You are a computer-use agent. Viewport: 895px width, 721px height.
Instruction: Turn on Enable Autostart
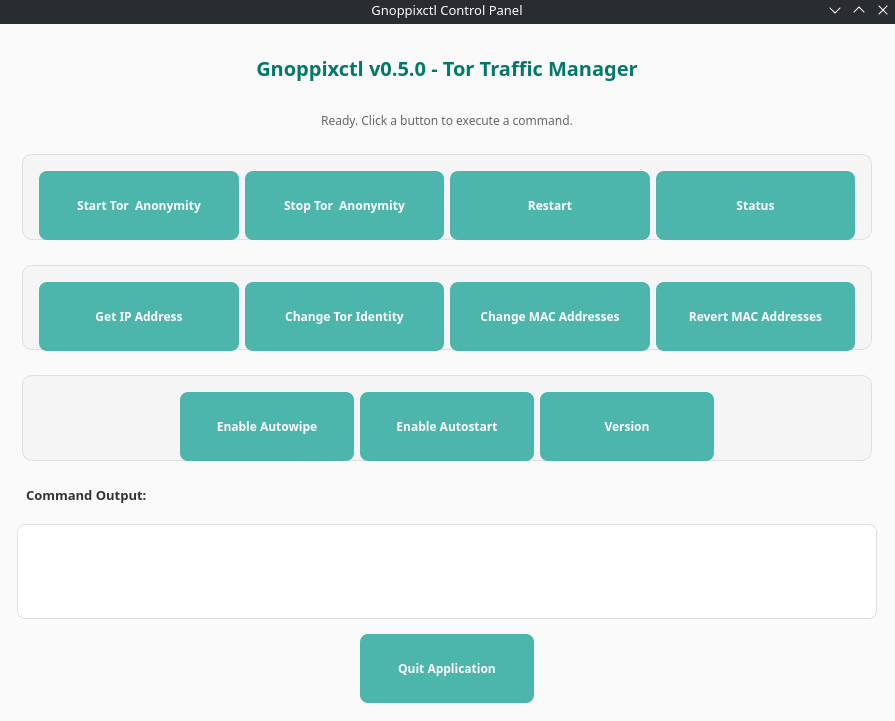click(447, 426)
